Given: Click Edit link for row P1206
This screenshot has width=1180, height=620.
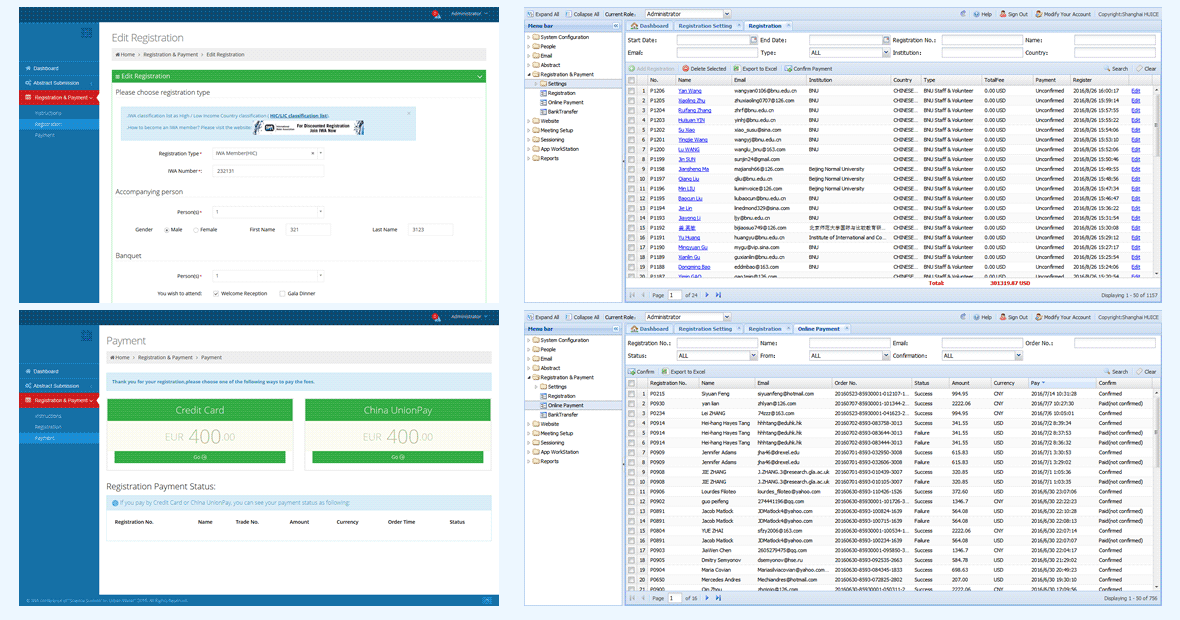Looking at the screenshot, I should 1136,90.
